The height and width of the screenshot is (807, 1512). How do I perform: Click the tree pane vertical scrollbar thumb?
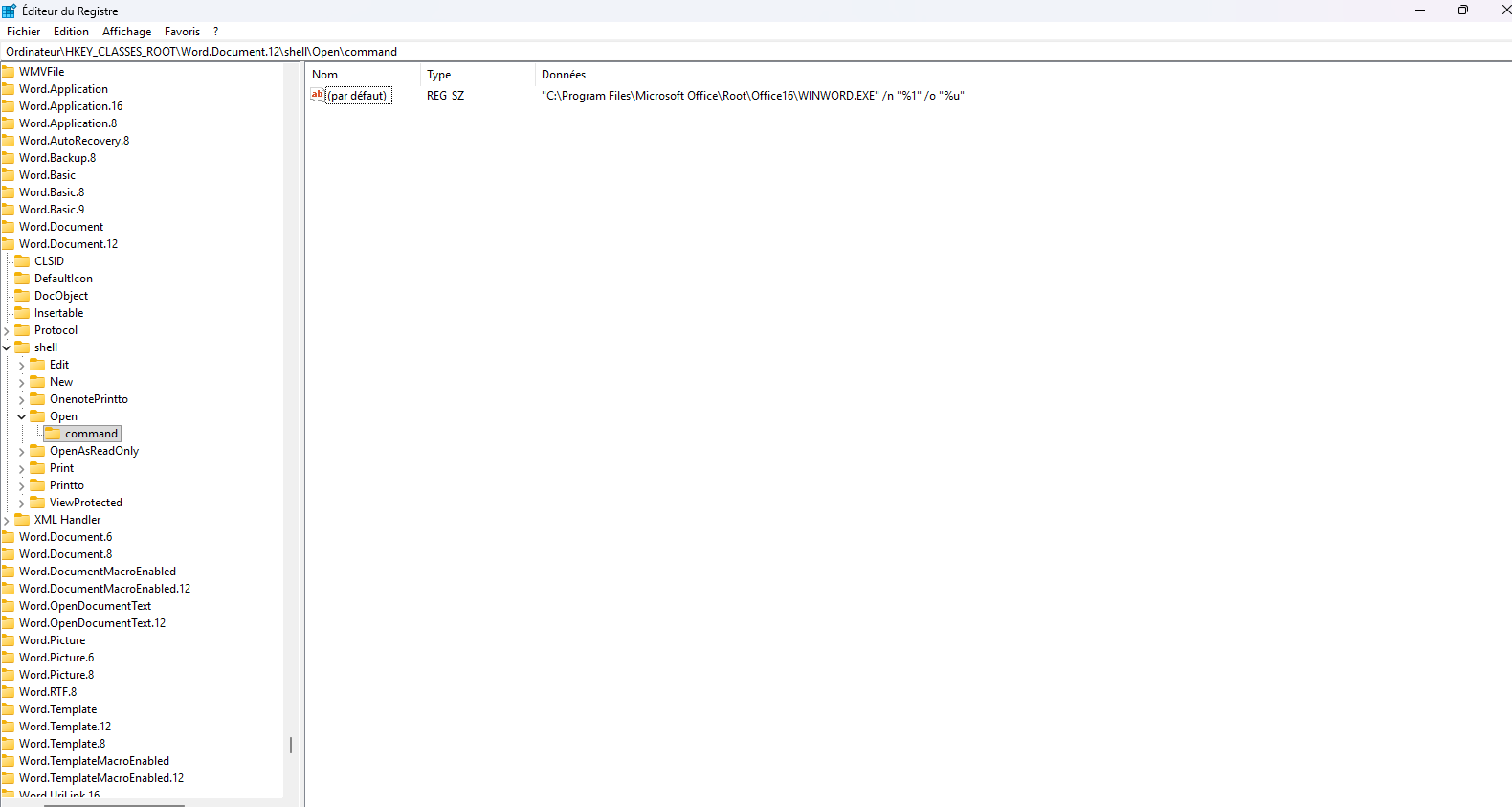click(x=291, y=744)
